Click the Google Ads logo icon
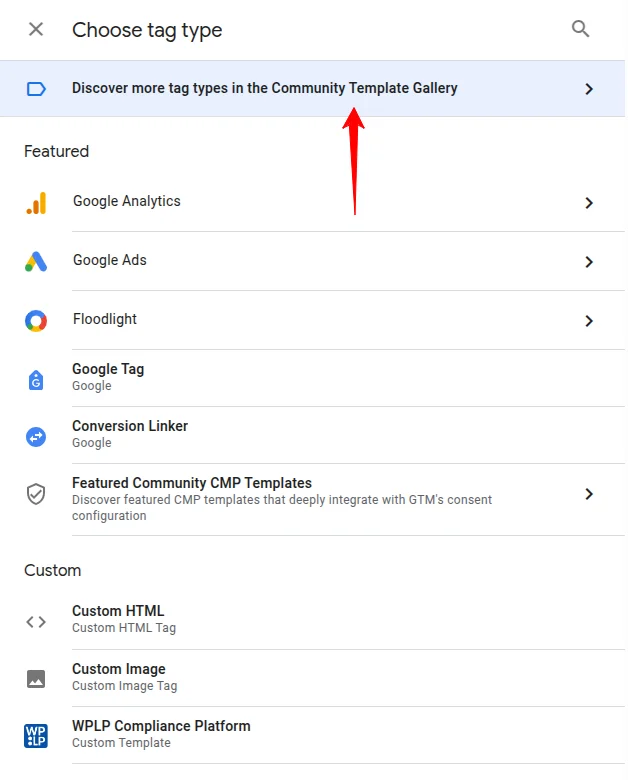628x780 pixels. click(x=36, y=262)
